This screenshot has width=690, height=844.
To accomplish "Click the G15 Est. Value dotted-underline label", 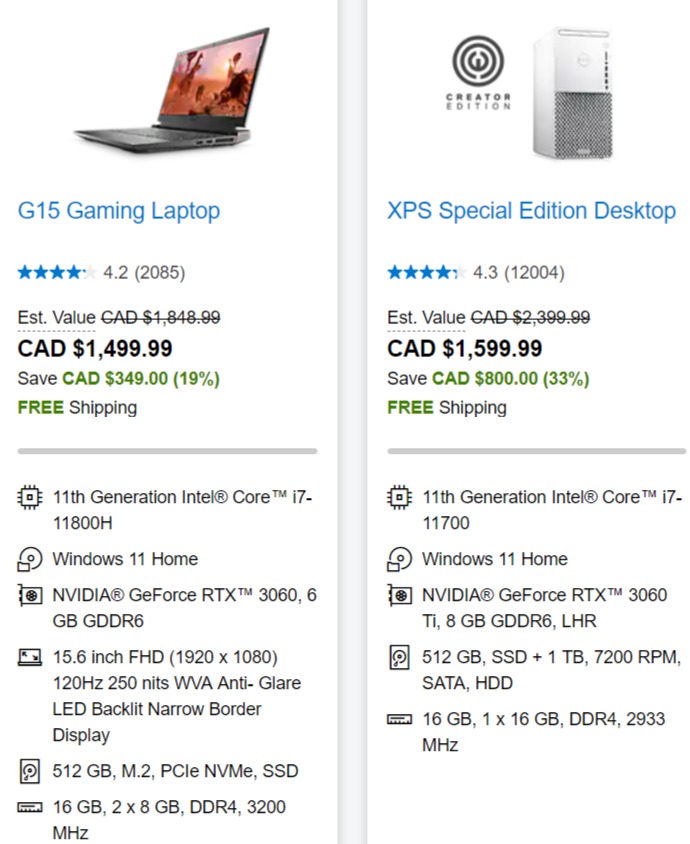I will pyautogui.click(x=57, y=318).
